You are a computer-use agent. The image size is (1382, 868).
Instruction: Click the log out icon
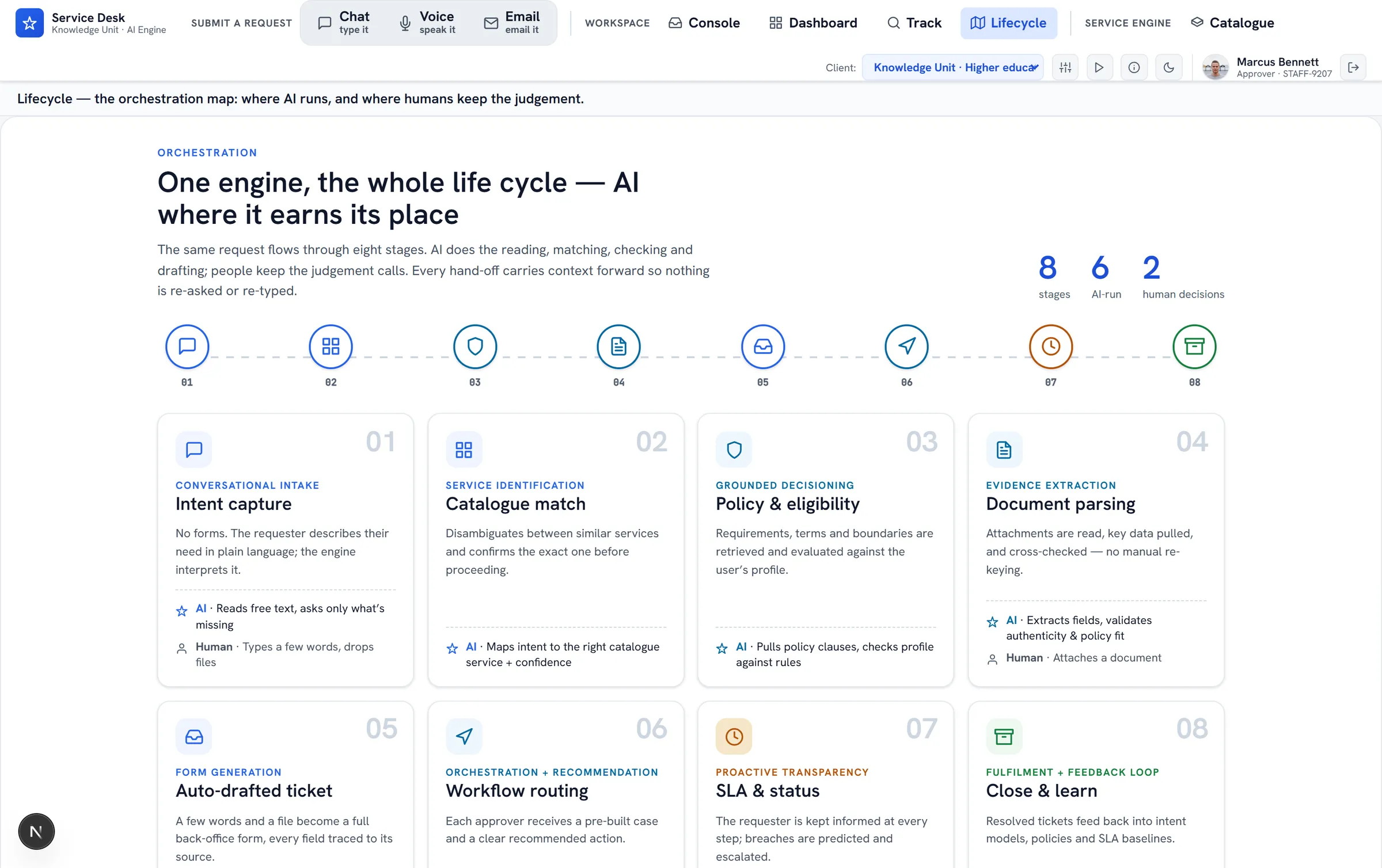tap(1354, 67)
